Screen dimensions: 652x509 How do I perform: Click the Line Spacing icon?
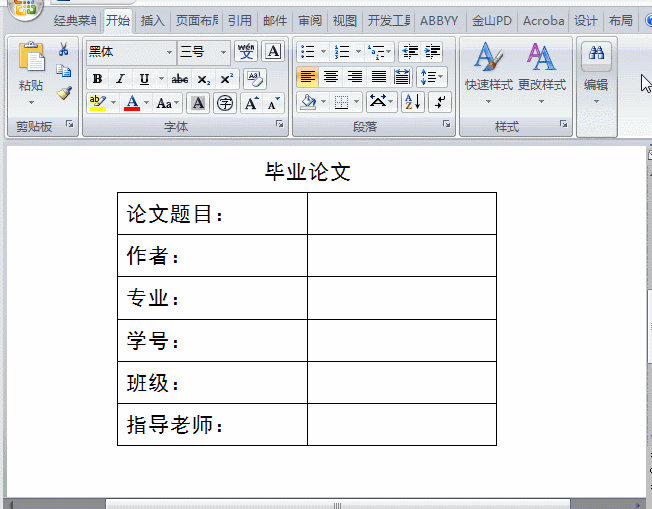coord(428,77)
